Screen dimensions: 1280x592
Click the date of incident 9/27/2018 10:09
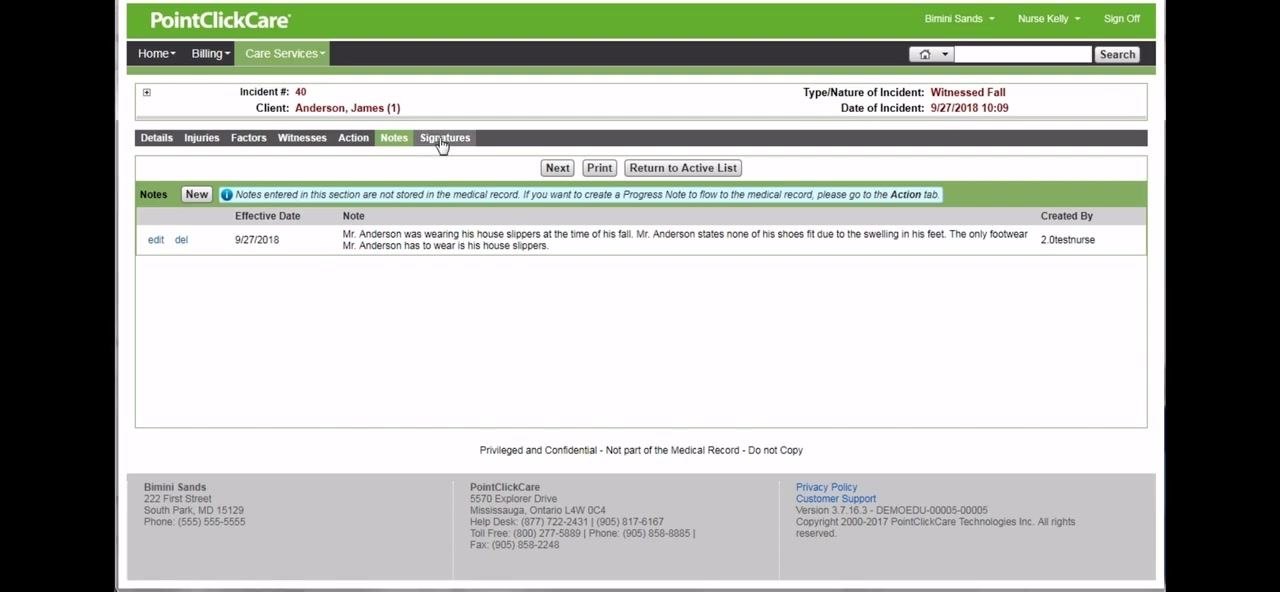969,108
